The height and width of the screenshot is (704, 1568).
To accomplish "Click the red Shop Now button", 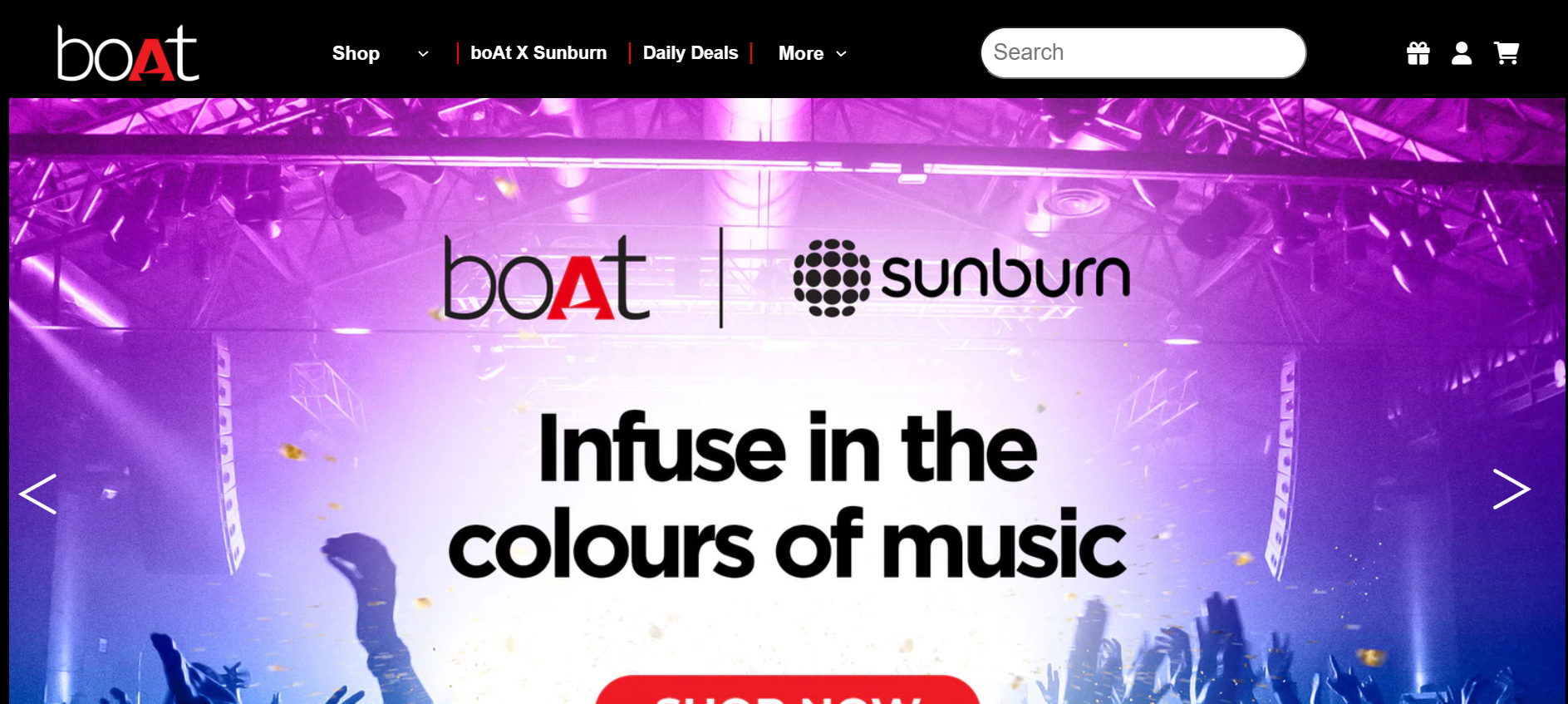I will 787,691.
